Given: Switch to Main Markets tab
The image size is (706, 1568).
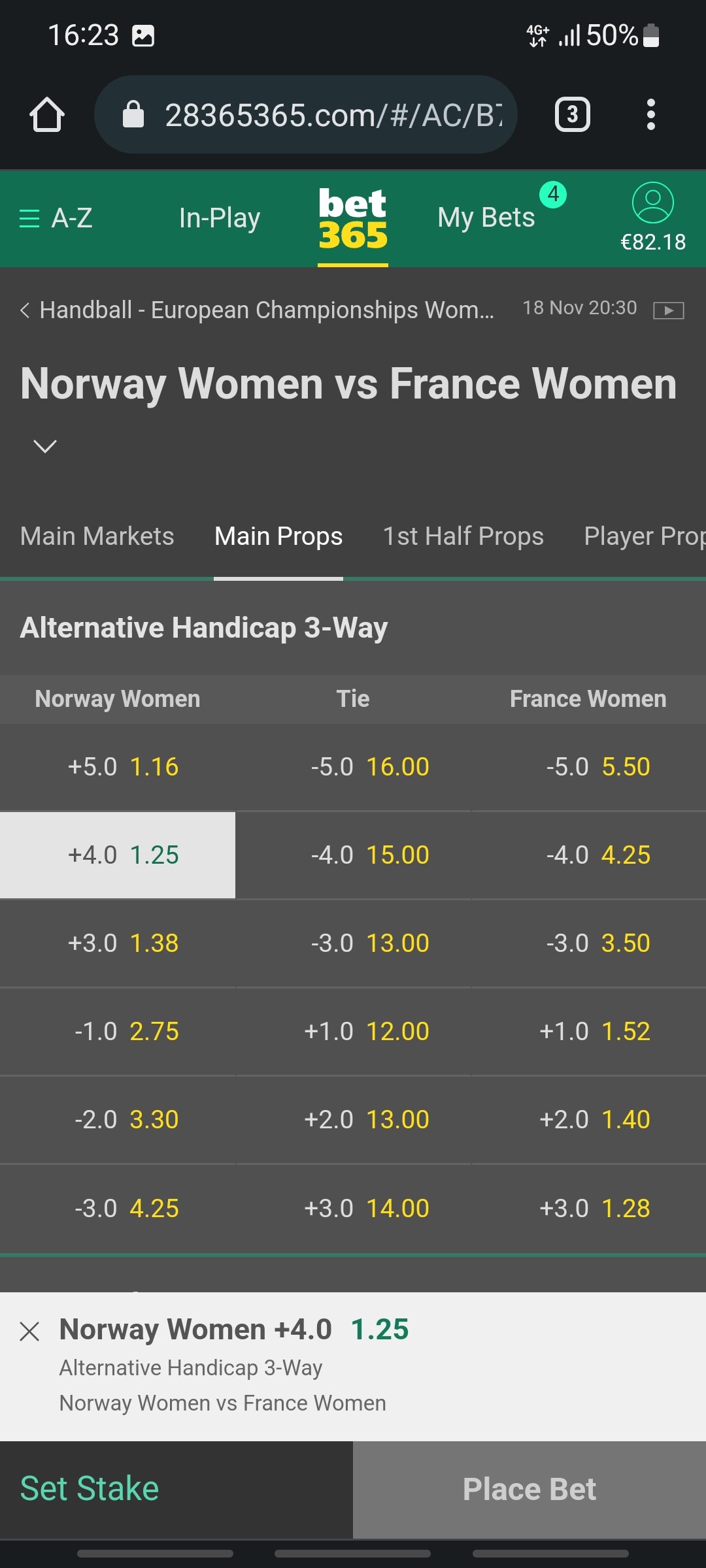Looking at the screenshot, I should coord(97,536).
